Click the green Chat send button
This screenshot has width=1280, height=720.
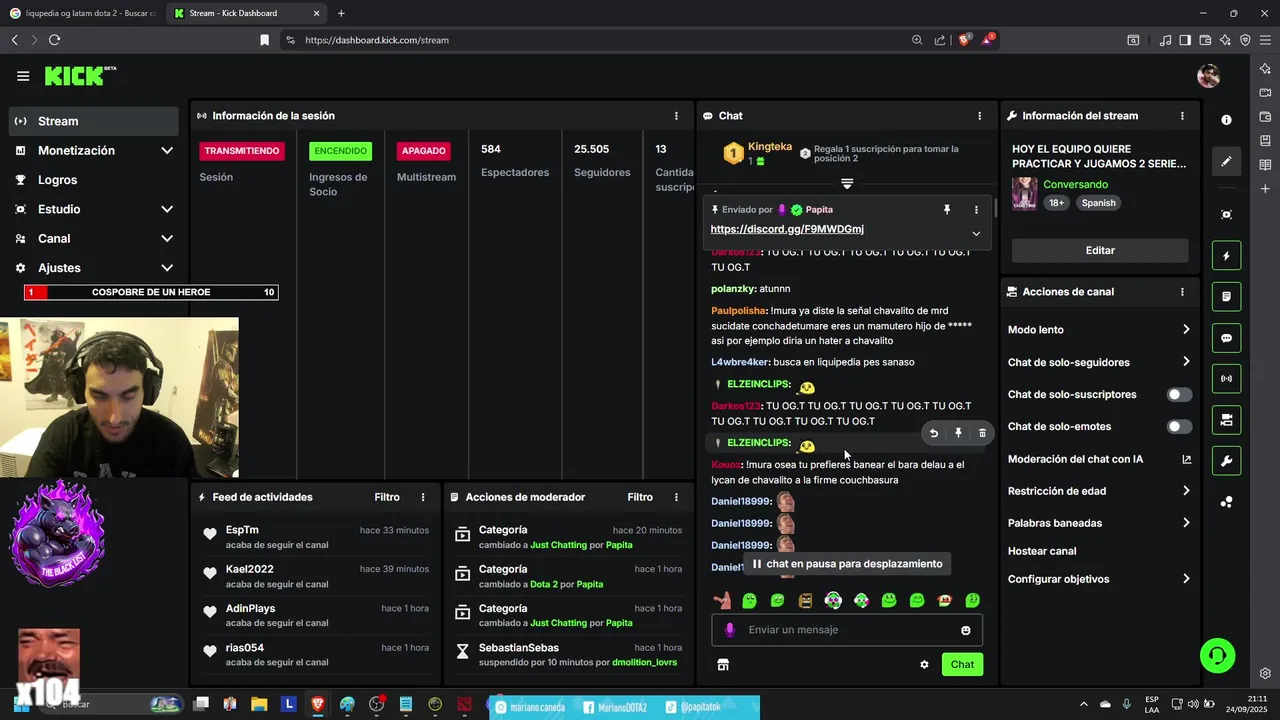coord(962,664)
